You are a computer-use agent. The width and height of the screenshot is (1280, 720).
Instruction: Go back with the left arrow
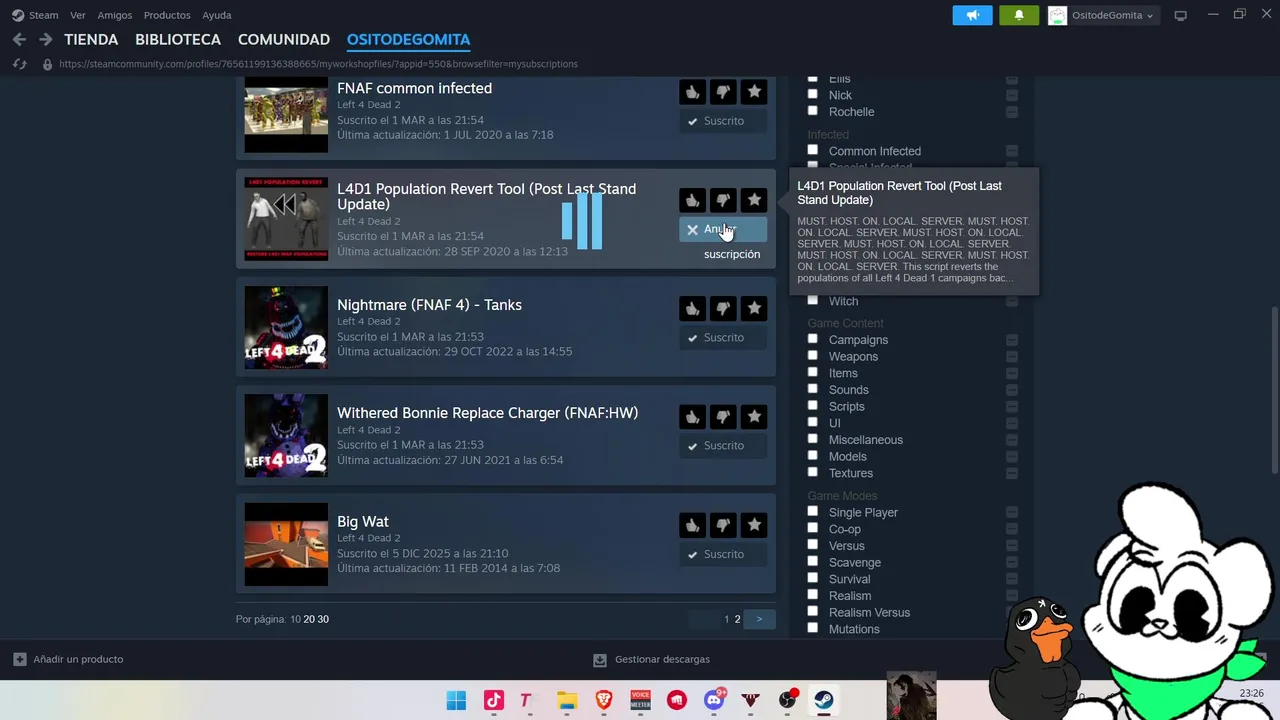pyautogui.click(x=19, y=40)
